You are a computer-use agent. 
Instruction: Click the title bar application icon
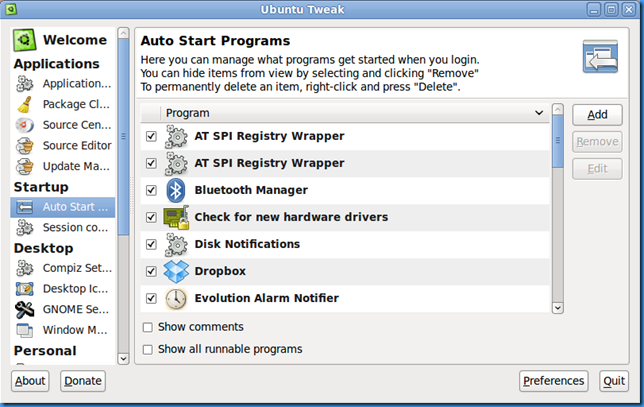11,9
